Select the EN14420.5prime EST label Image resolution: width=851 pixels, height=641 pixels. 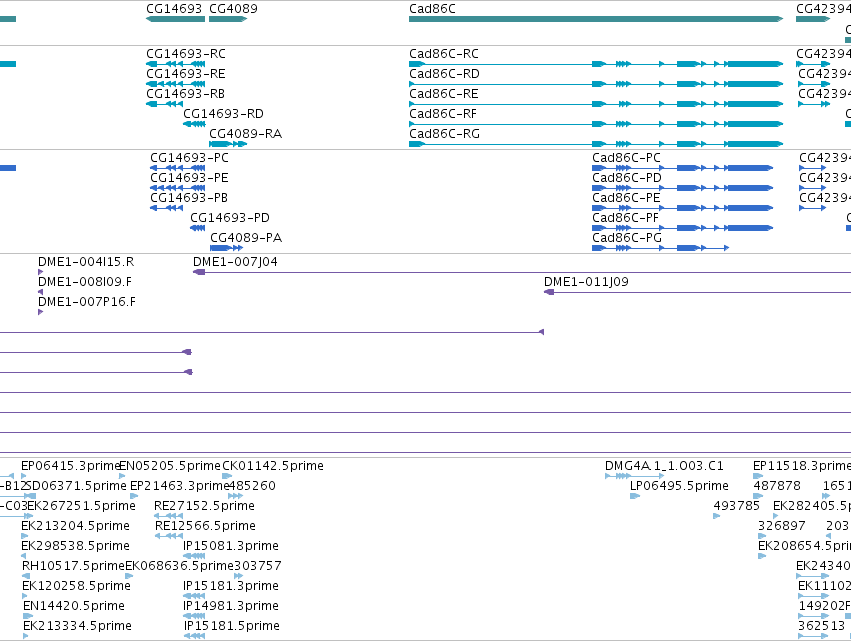tap(74, 607)
